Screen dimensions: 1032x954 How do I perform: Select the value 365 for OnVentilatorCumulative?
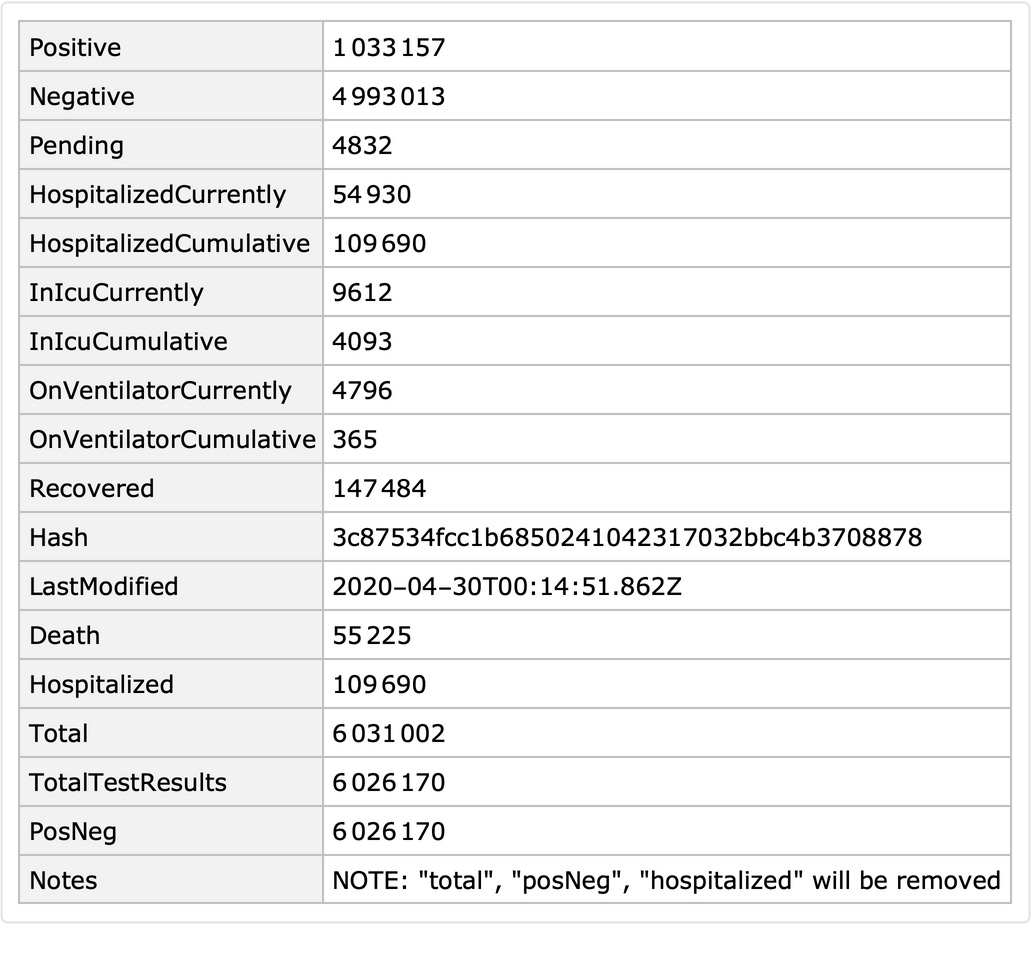pyautogui.click(x=352, y=439)
